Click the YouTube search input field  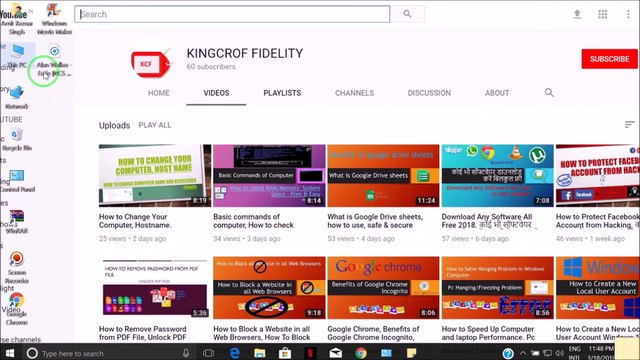click(232, 14)
